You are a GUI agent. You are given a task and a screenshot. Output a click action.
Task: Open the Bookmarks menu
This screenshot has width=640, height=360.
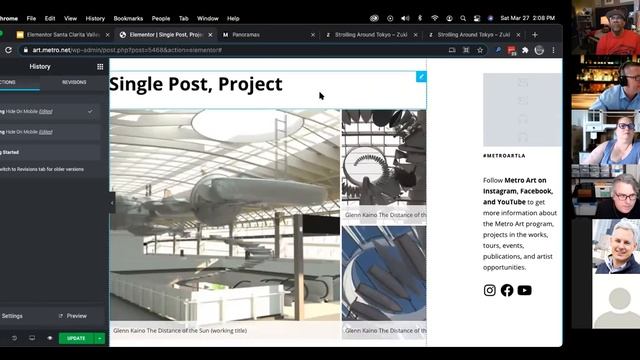click(x=128, y=18)
